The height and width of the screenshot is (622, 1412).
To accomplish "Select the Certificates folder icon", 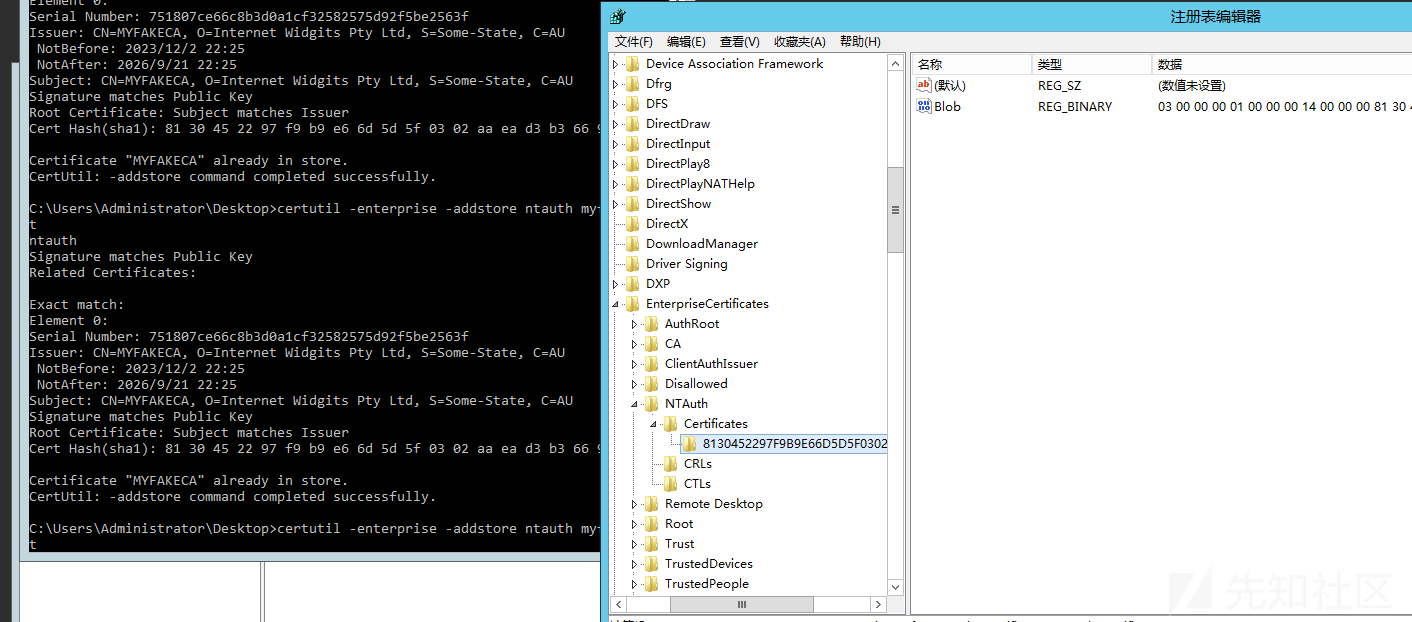I will [670, 424].
